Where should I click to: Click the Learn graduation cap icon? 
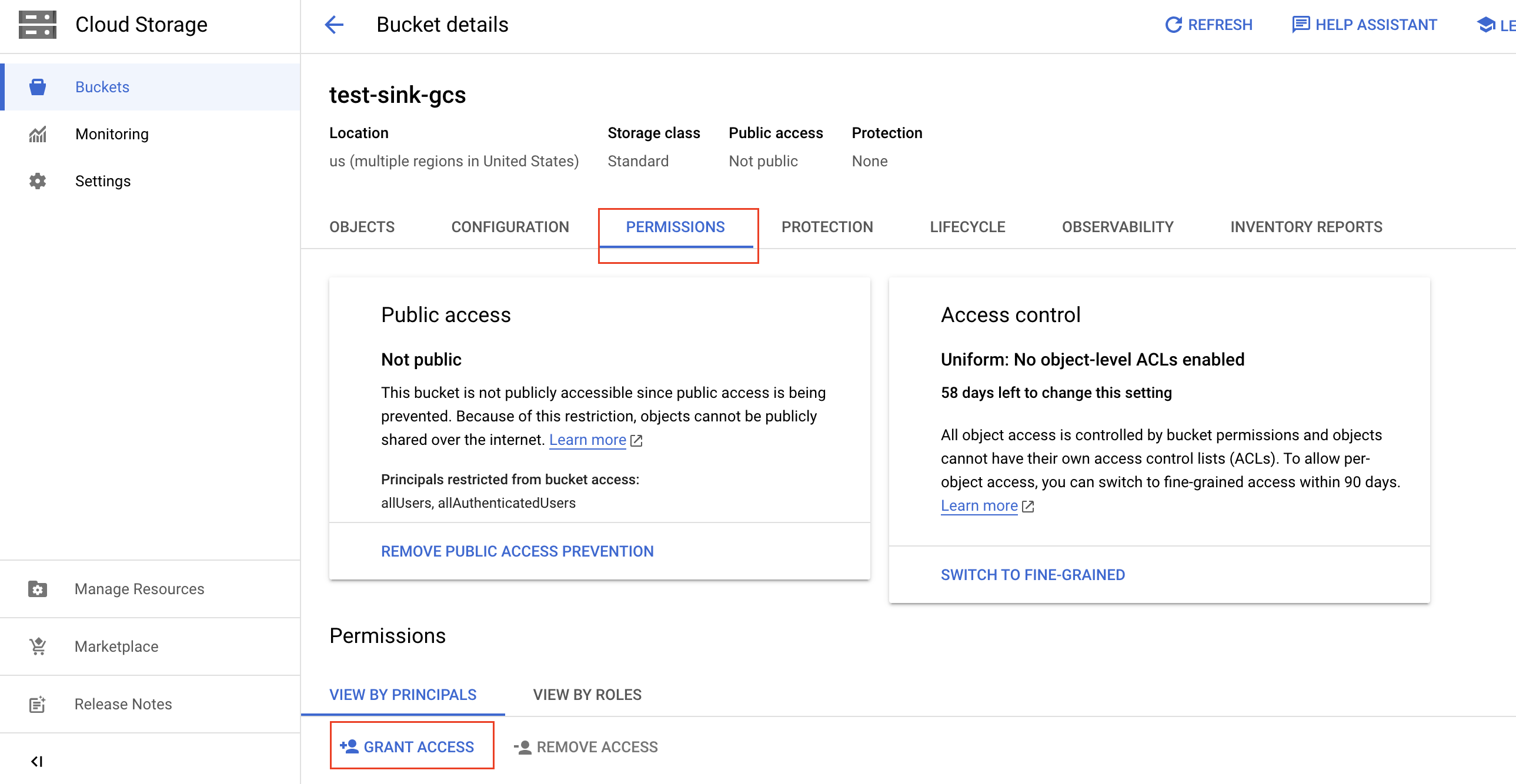point(1486,25)
